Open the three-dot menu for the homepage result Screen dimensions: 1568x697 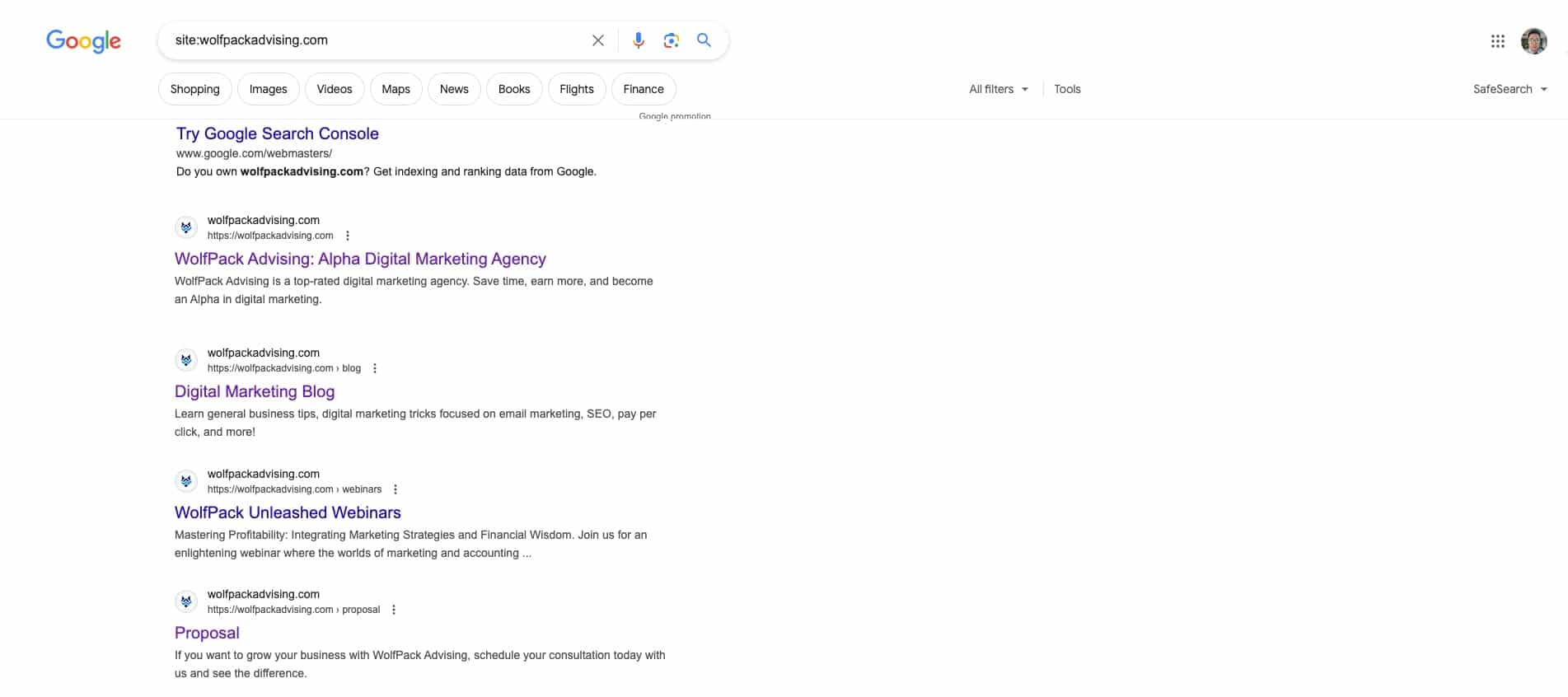(348, 236)
